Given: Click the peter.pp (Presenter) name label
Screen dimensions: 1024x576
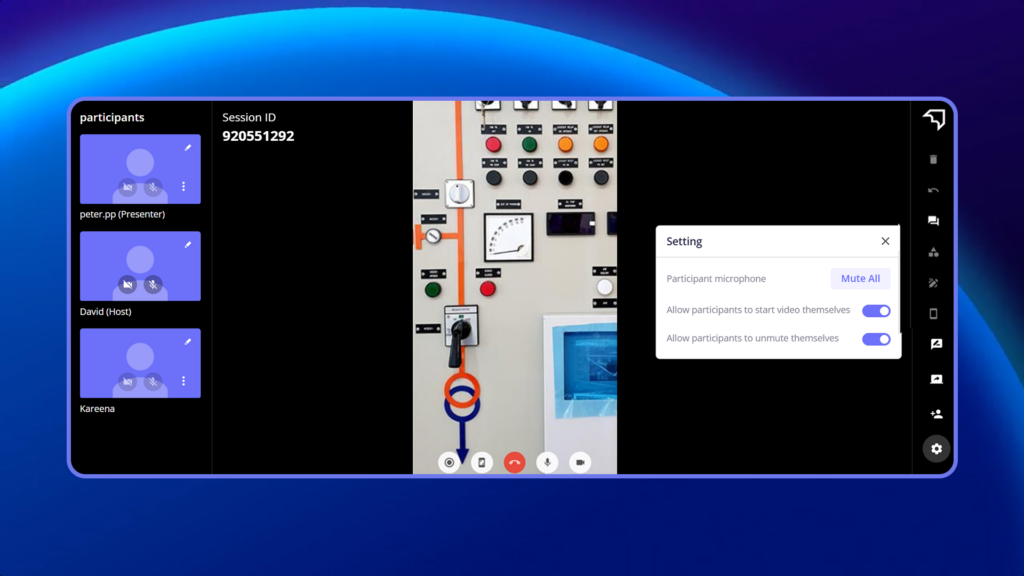Looking at the screenshot, I should 122,214.
